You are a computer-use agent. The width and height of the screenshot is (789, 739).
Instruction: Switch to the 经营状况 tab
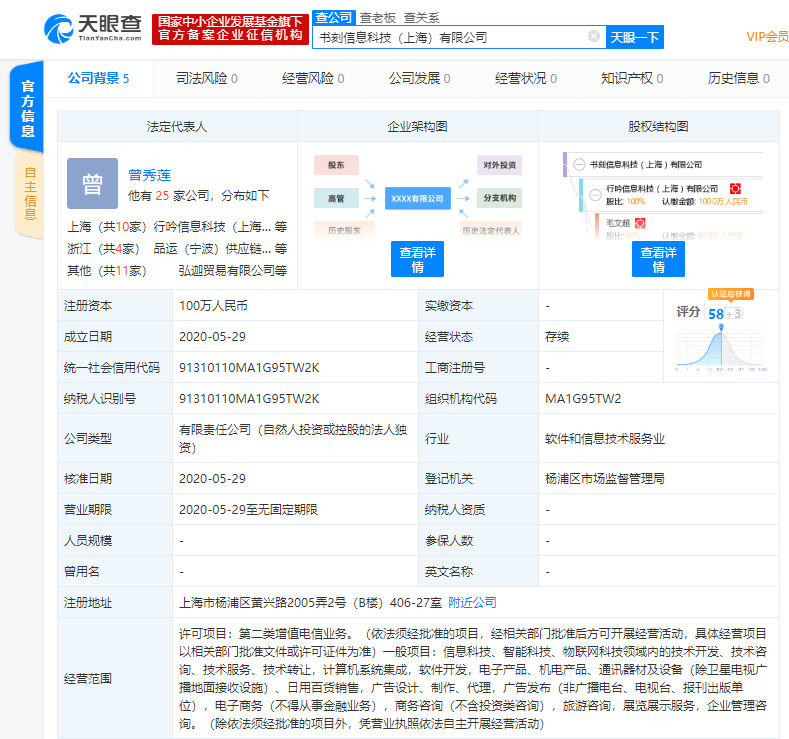coord(526,78)
